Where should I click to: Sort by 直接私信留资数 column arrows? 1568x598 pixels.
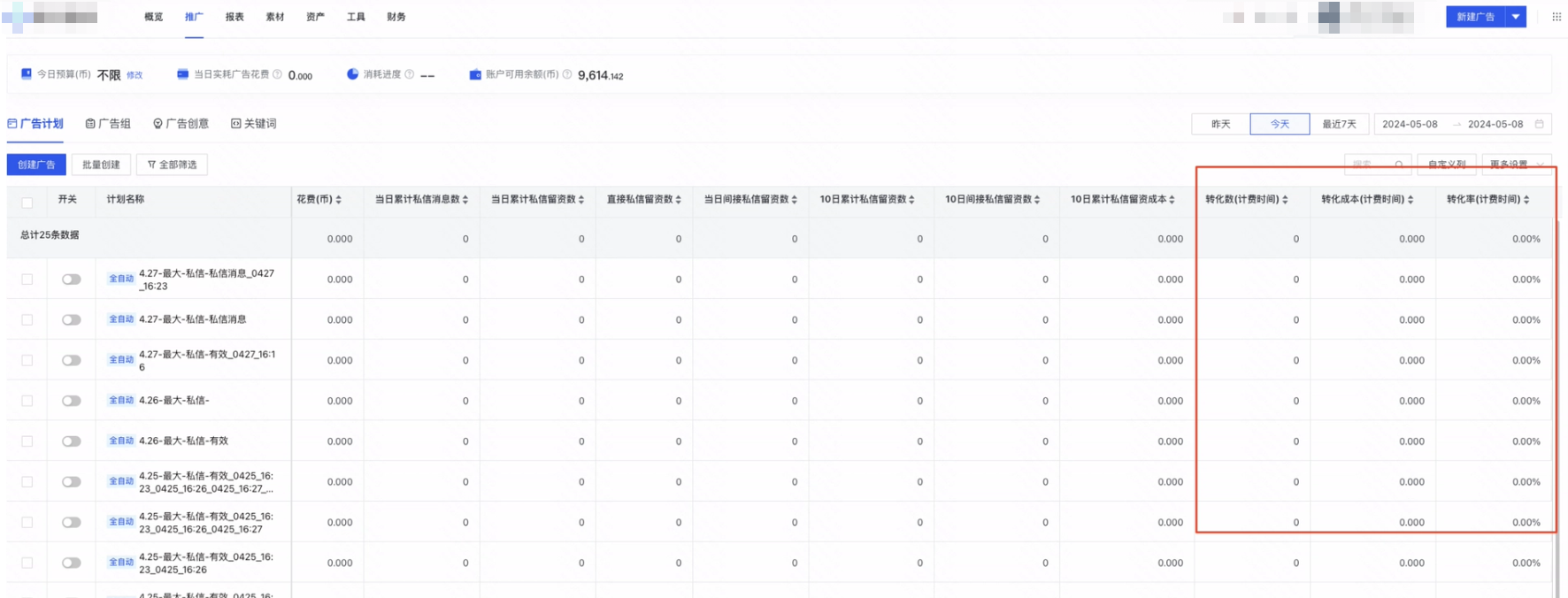(x=679, y=200)
